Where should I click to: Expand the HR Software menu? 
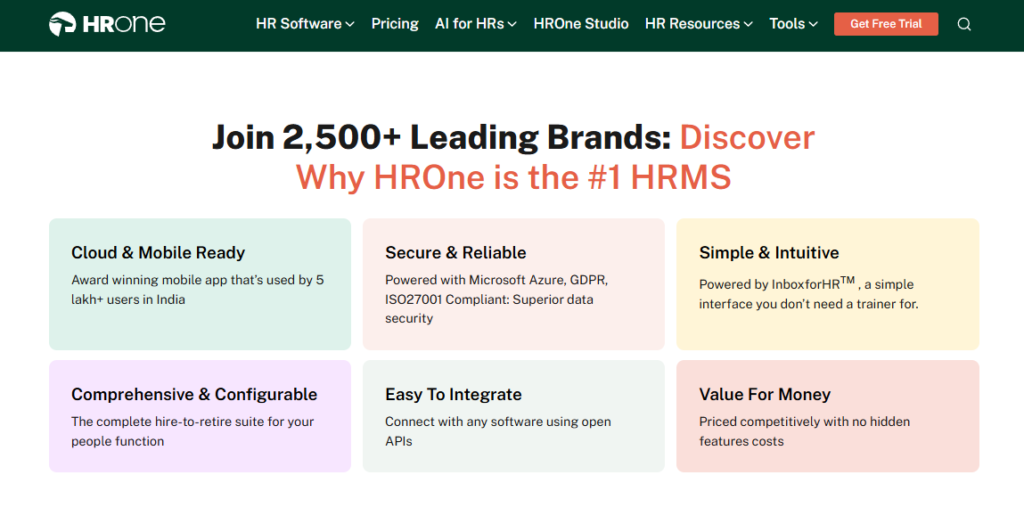tap(305, 24)
